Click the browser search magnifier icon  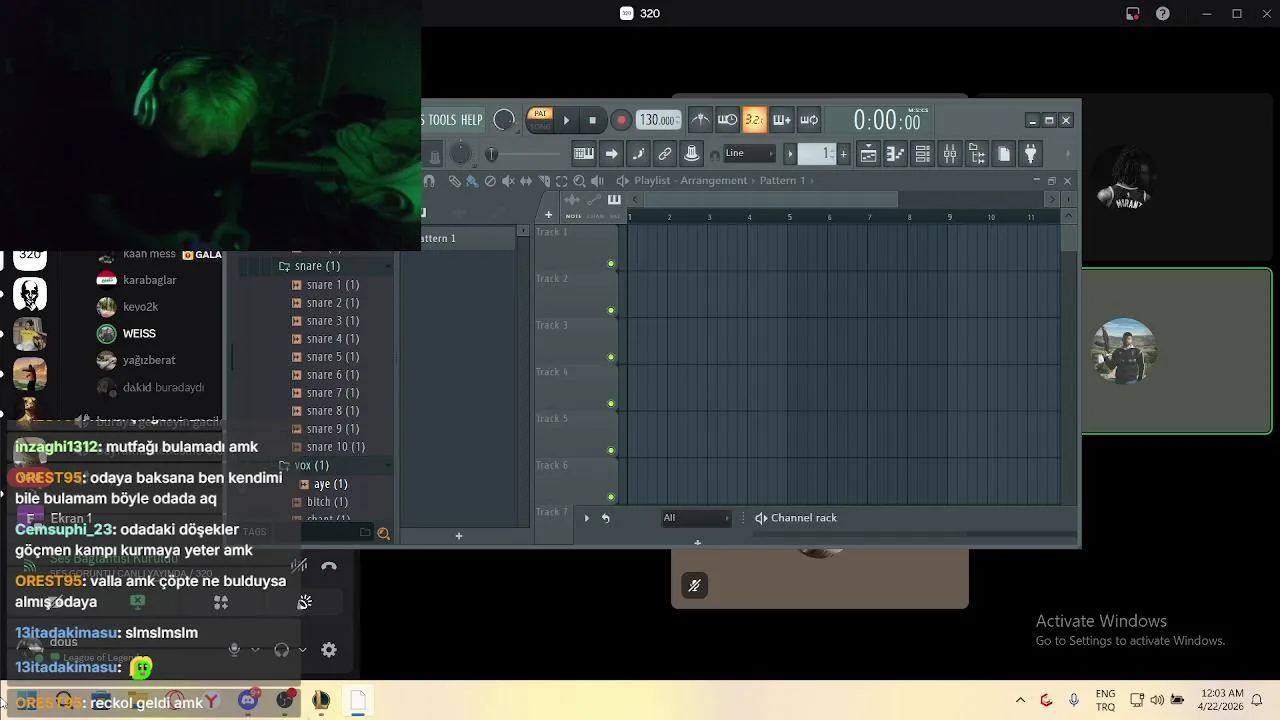(x=383, y=534)
